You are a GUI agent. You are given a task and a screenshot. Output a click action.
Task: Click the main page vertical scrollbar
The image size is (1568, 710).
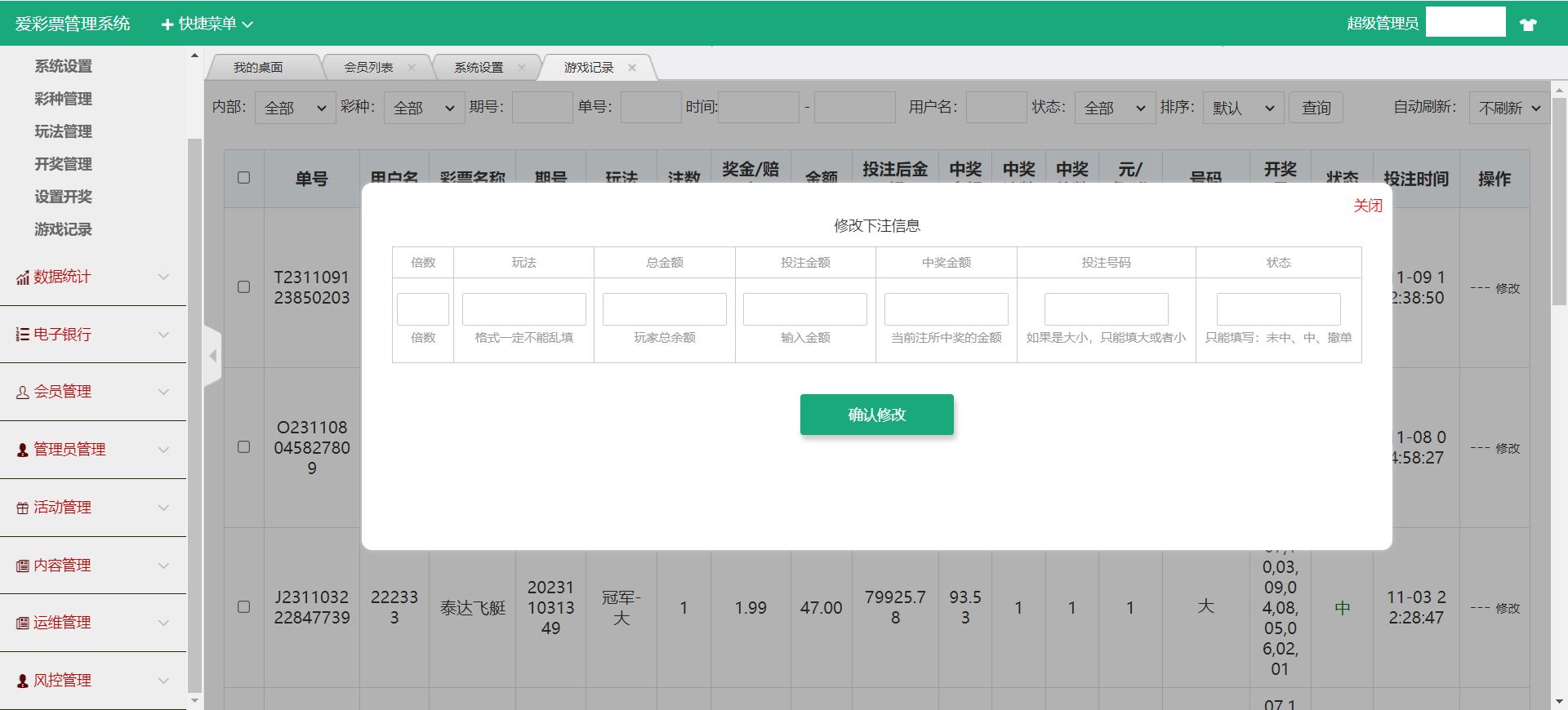point(1559,204)
